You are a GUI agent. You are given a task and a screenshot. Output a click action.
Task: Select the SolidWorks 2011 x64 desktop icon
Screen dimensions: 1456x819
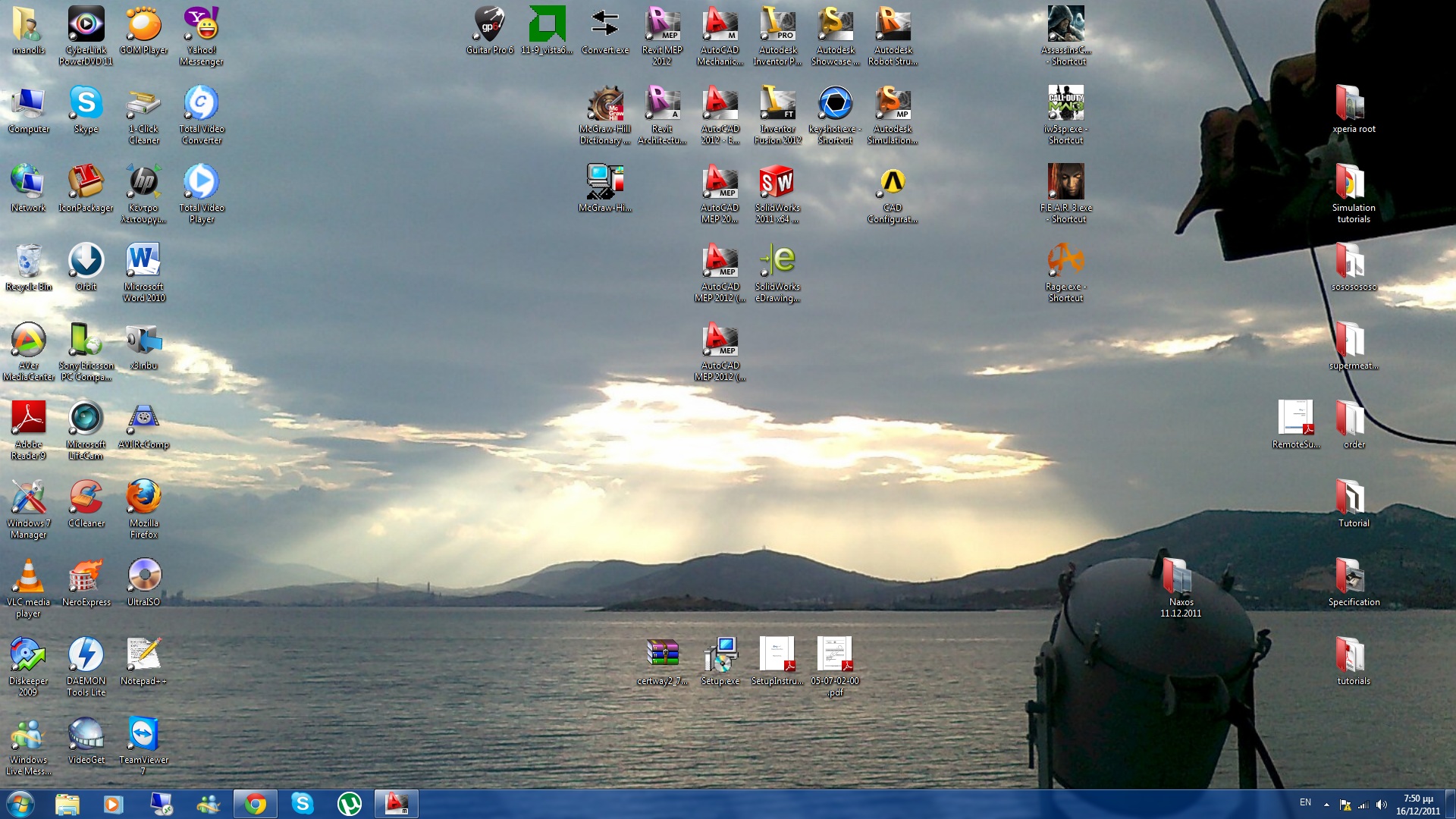pos(777,183)
